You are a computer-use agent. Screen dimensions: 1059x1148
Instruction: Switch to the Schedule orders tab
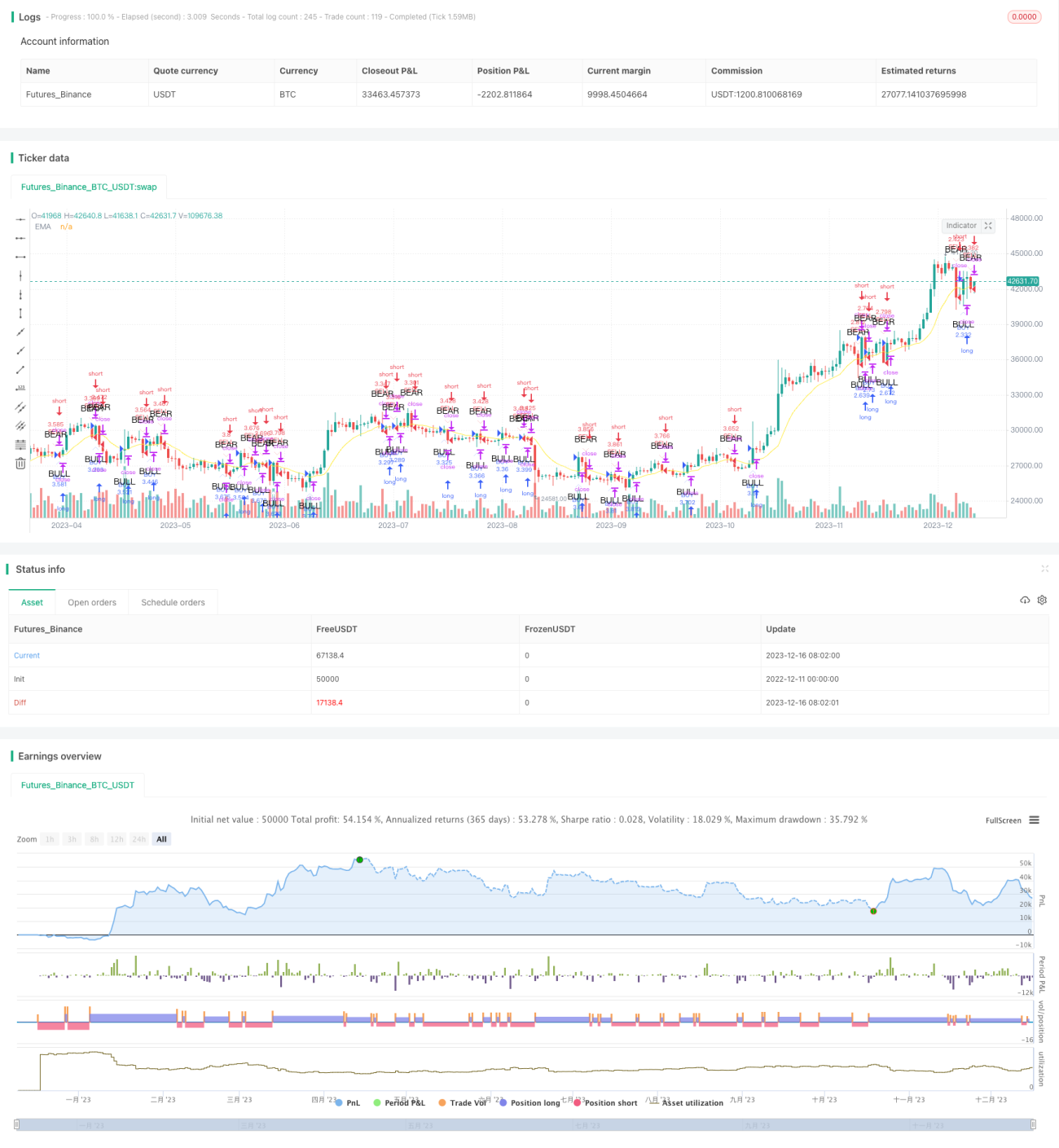tap(173, 602)
